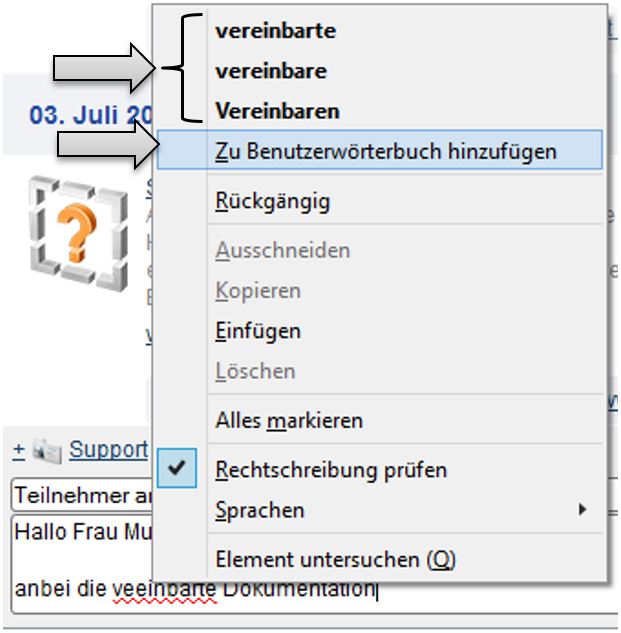
Task: Choose spelling suggestion "vereinbarte"
Action: point(275,31)
